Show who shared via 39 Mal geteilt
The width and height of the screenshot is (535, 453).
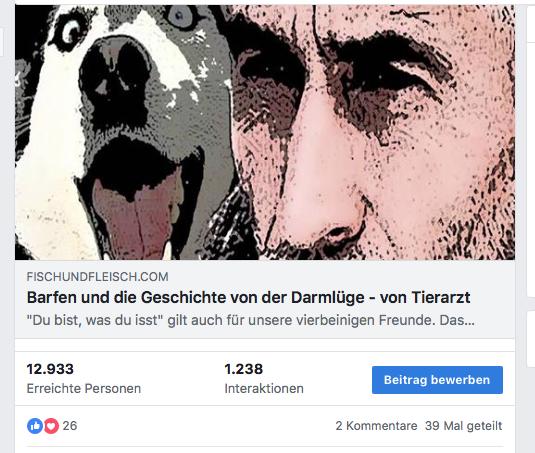[463, 426]
